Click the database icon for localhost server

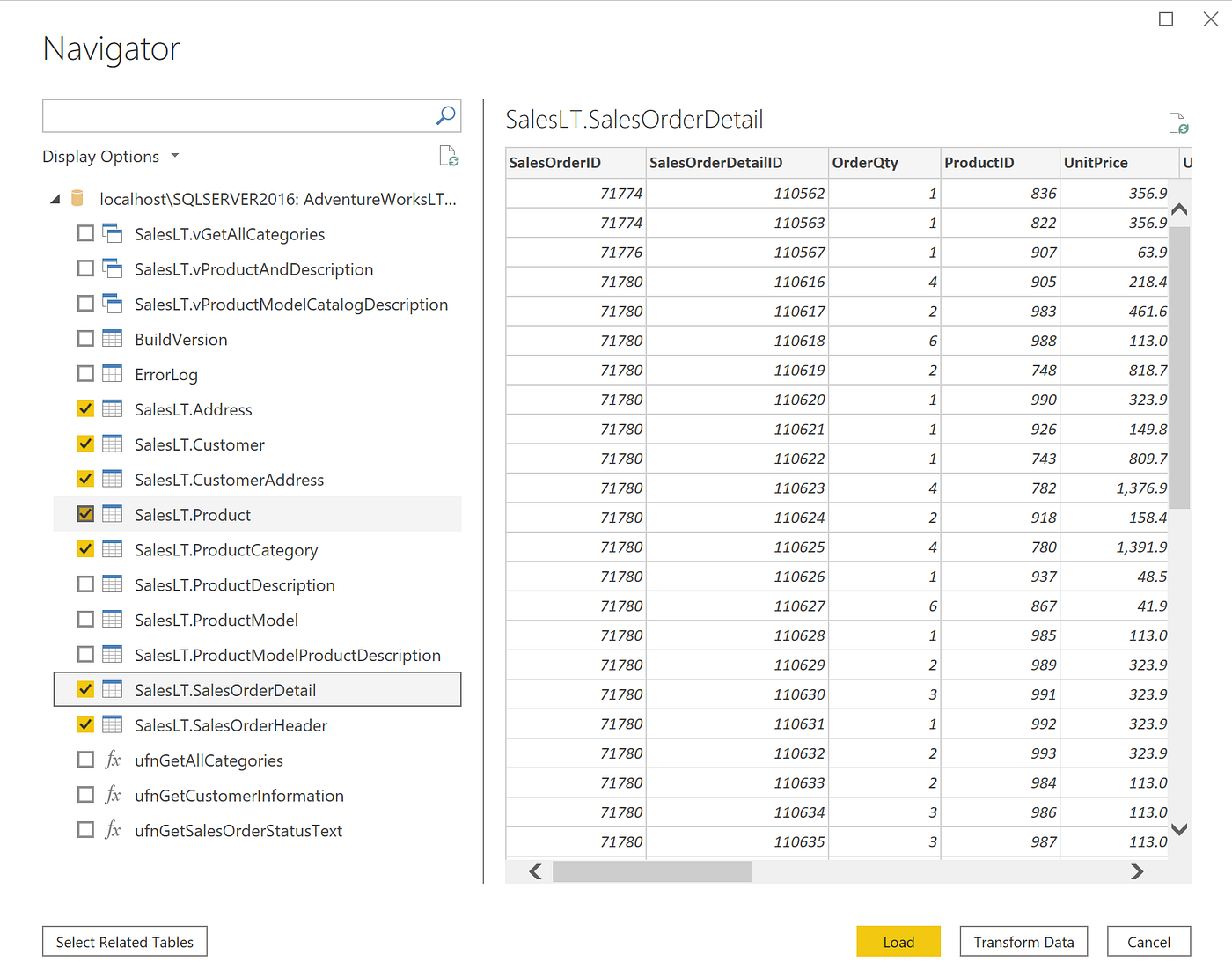tap(77, 199)
